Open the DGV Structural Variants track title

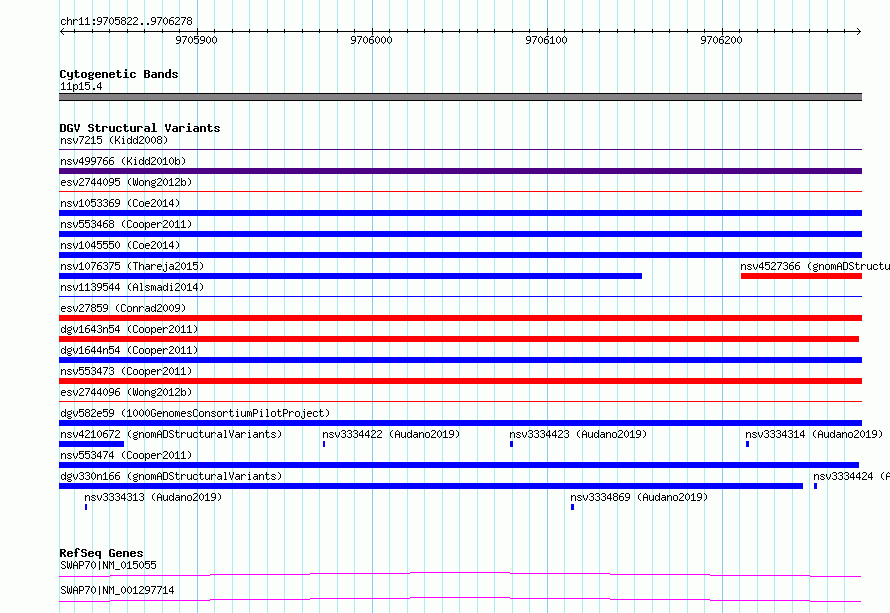click(140, 128)
